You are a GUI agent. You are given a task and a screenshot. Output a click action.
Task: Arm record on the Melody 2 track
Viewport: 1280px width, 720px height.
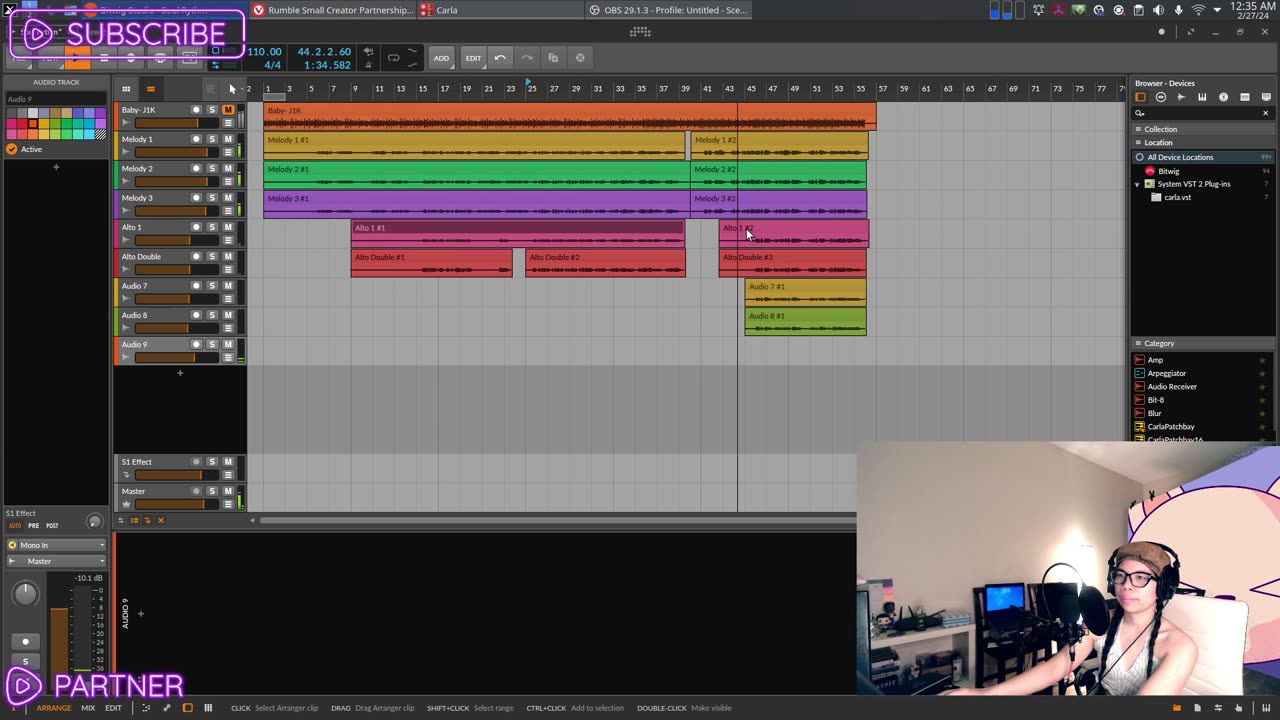coord(196,168)
